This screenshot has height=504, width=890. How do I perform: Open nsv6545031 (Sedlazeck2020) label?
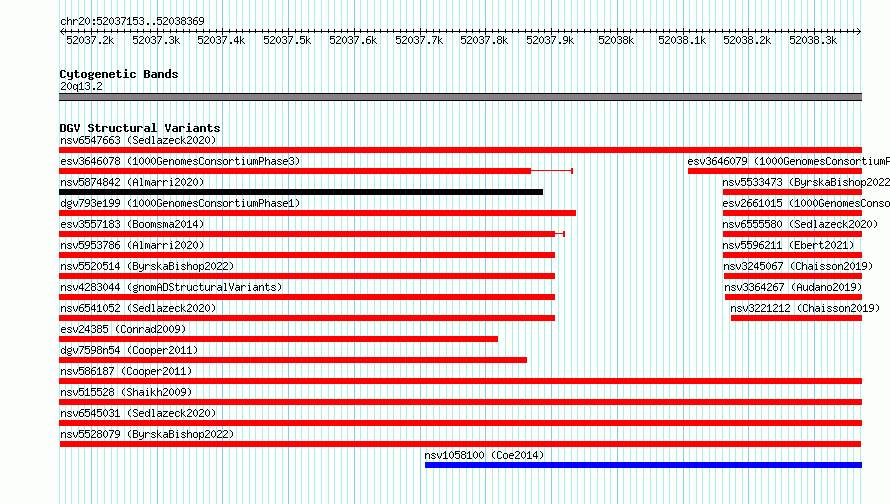coord(138,413)
